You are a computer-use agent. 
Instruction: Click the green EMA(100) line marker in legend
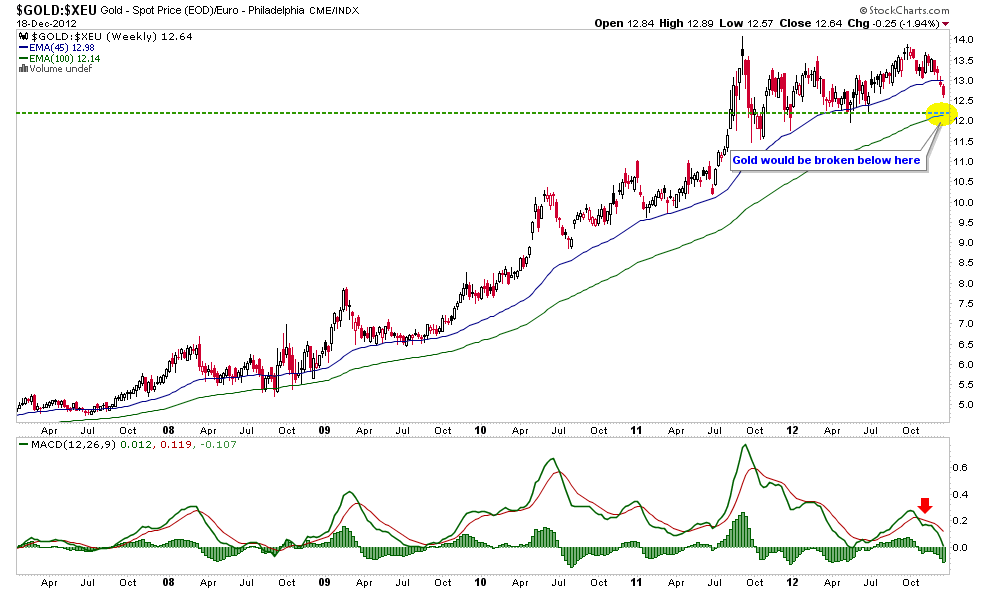click(23, 58)
